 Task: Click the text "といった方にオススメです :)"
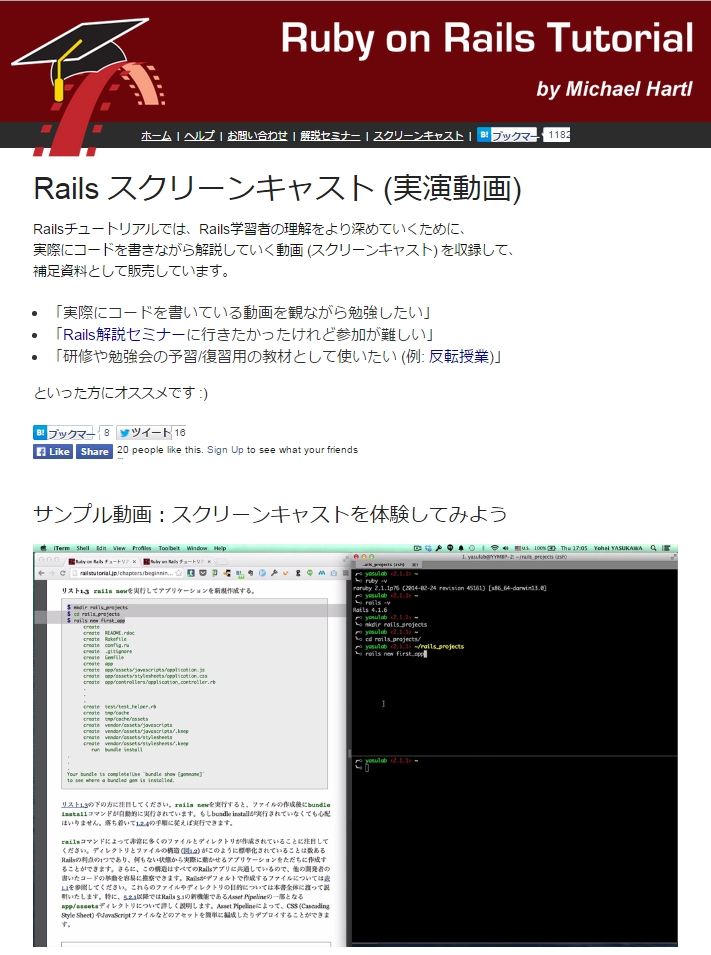click(121, 393)
